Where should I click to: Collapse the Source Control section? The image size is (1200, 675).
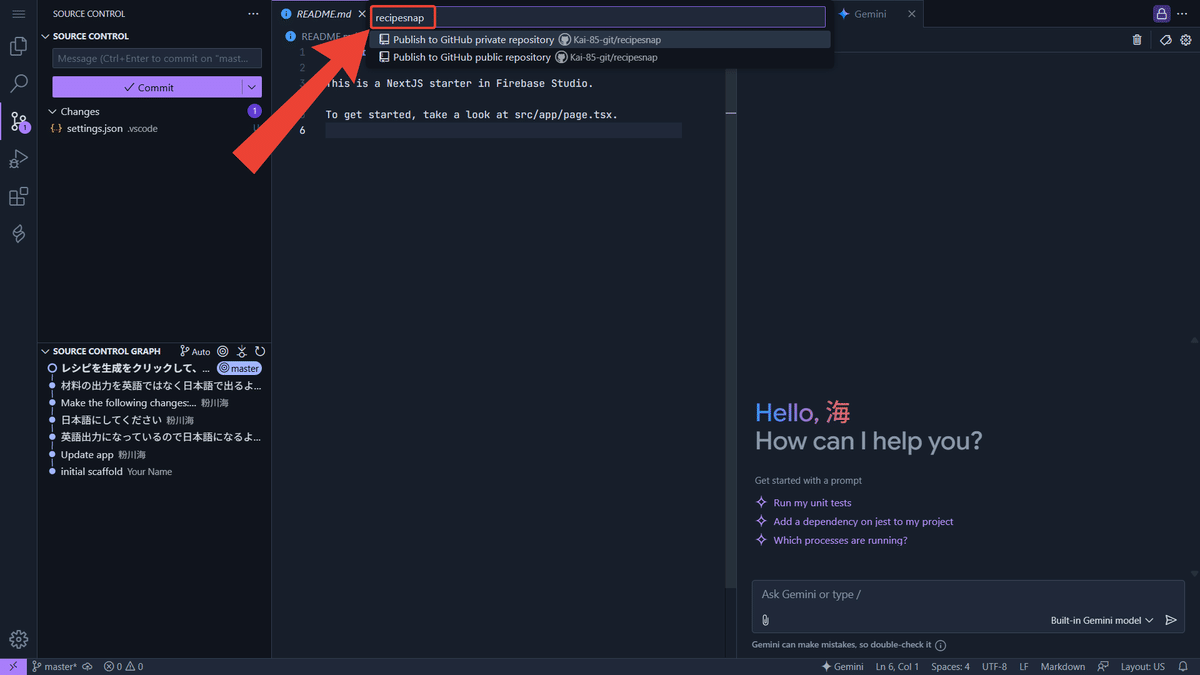pyautogui.click(x=45, y=36)
